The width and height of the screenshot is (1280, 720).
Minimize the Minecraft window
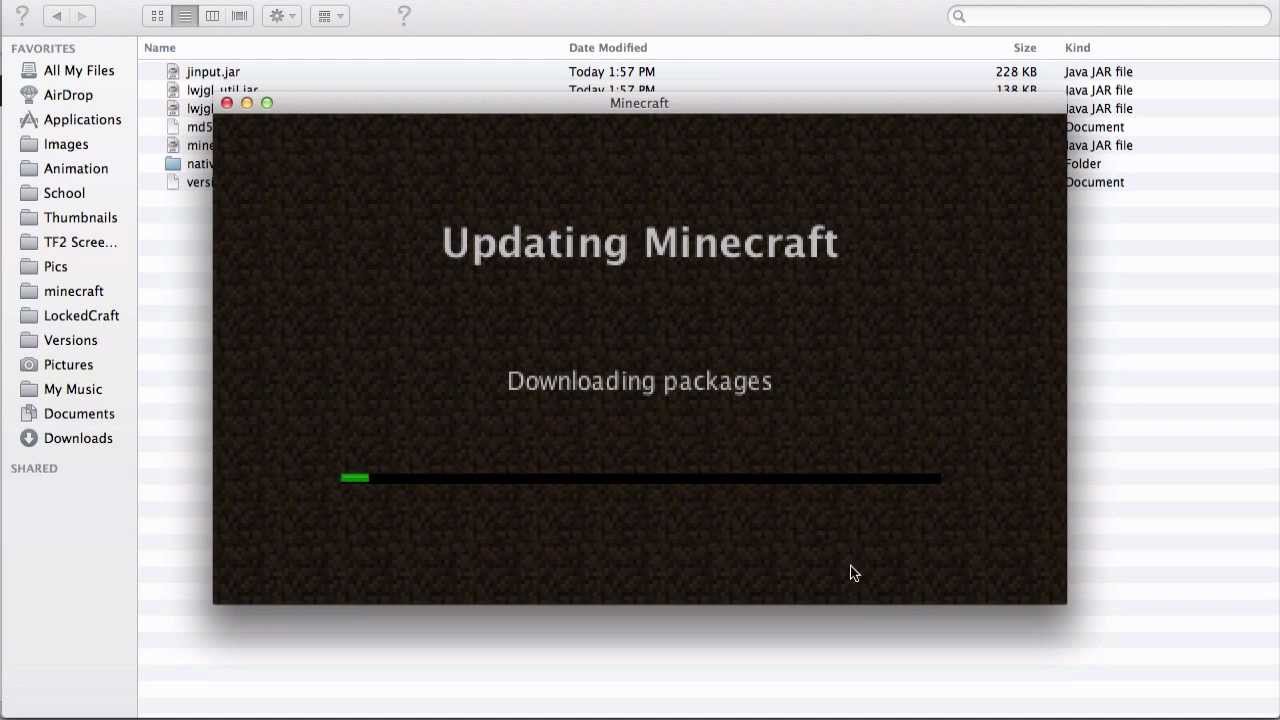(247, 103)
